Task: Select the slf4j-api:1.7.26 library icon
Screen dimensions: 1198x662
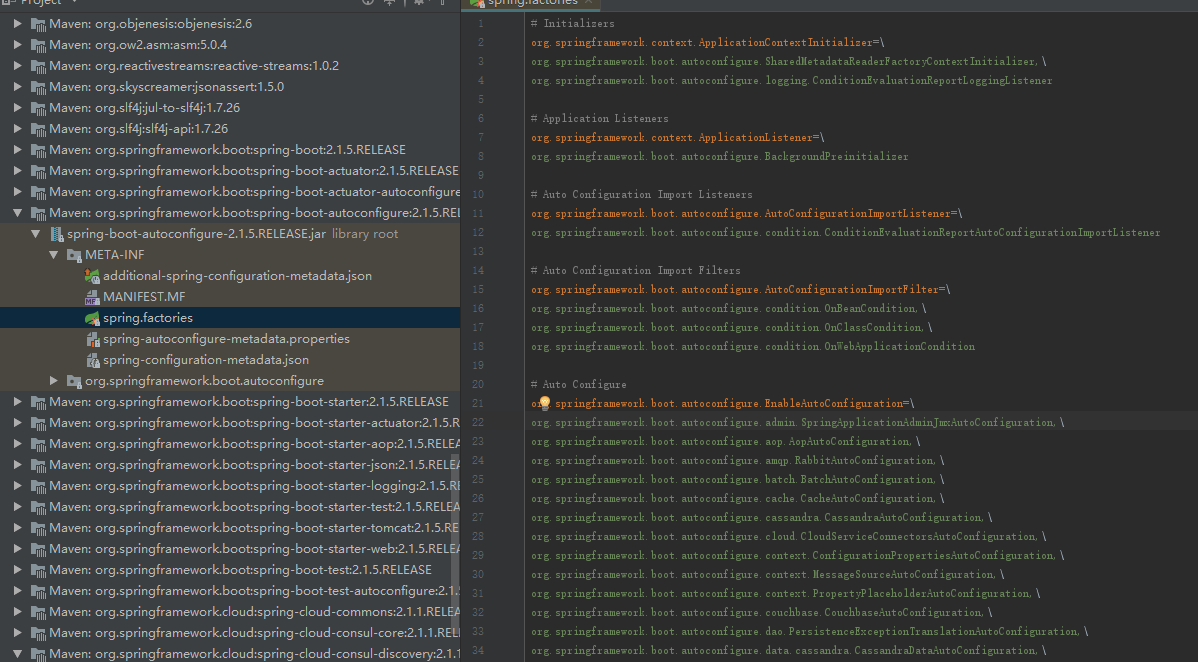Action: click(x=38, y=128)
